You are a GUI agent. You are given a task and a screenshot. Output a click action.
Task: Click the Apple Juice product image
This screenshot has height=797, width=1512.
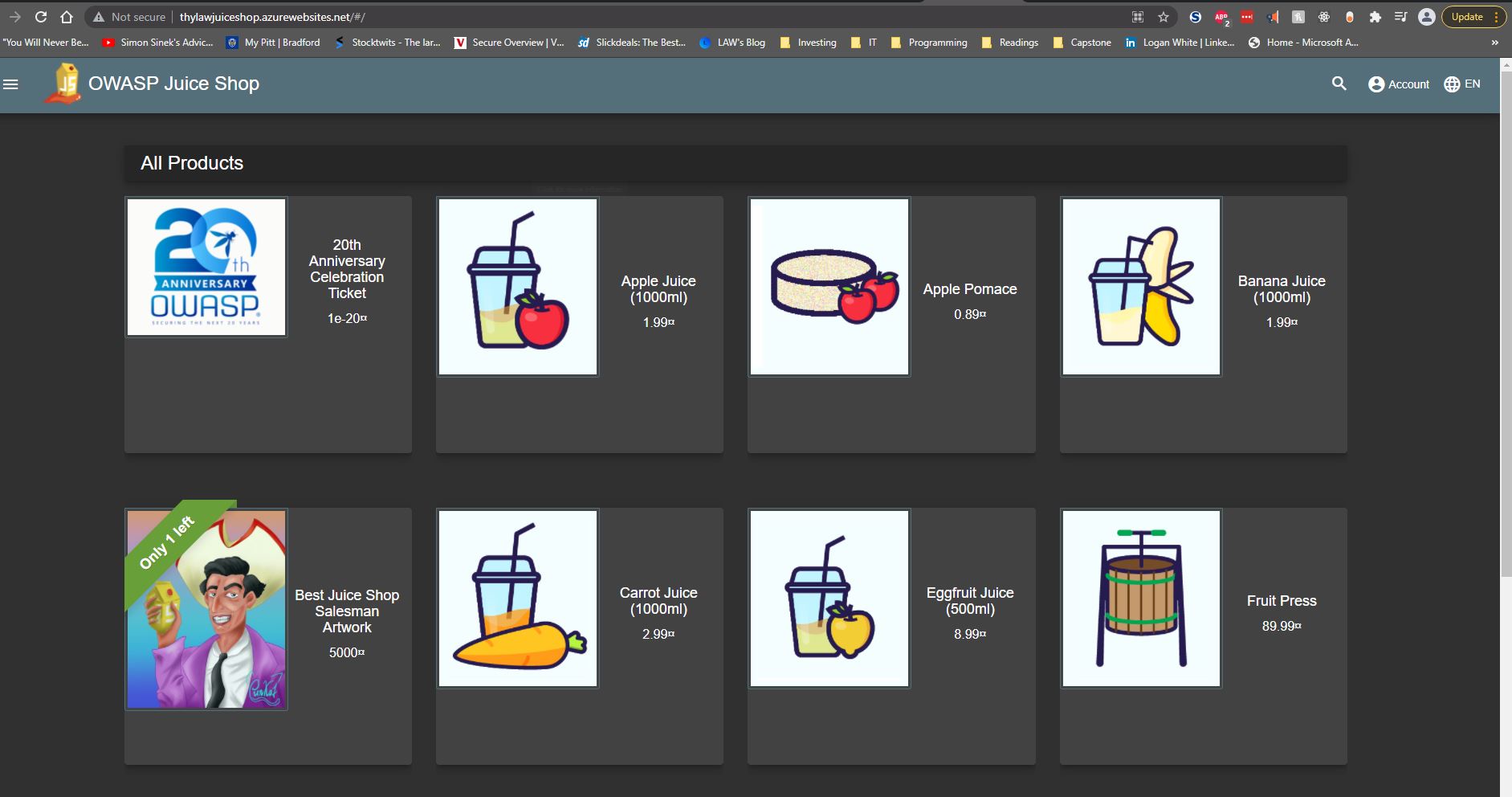pos(518,287)
